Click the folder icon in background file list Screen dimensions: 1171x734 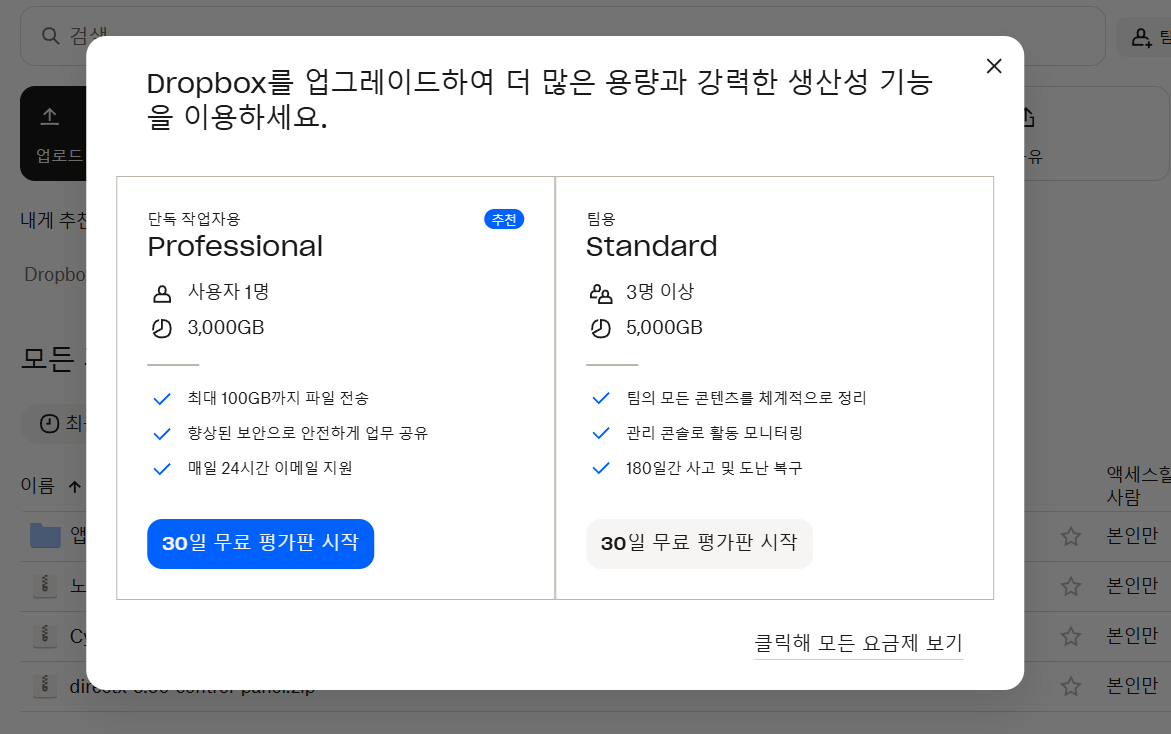point(46,535)
